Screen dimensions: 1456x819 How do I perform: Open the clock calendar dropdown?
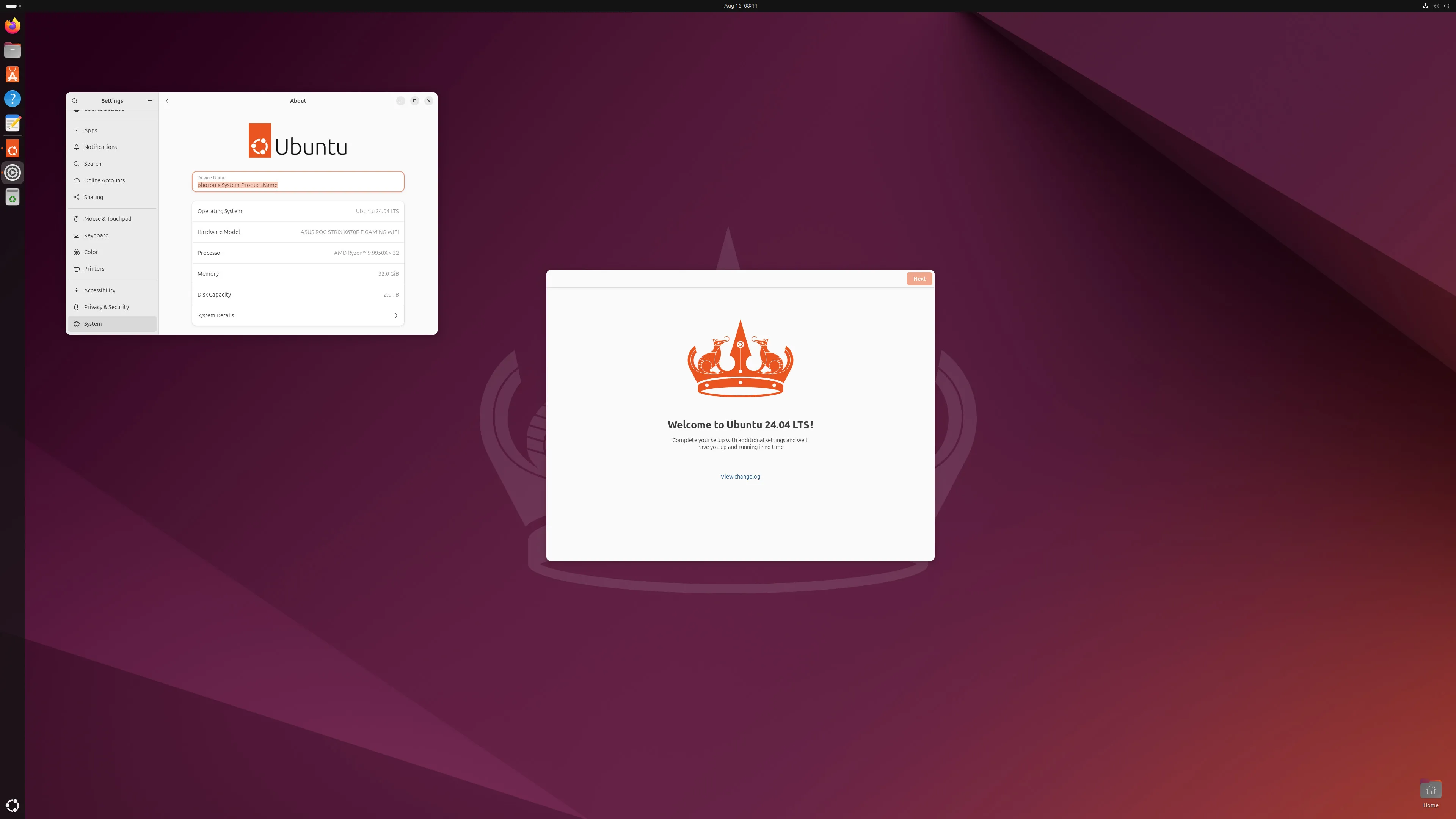(x=740, y=6)
